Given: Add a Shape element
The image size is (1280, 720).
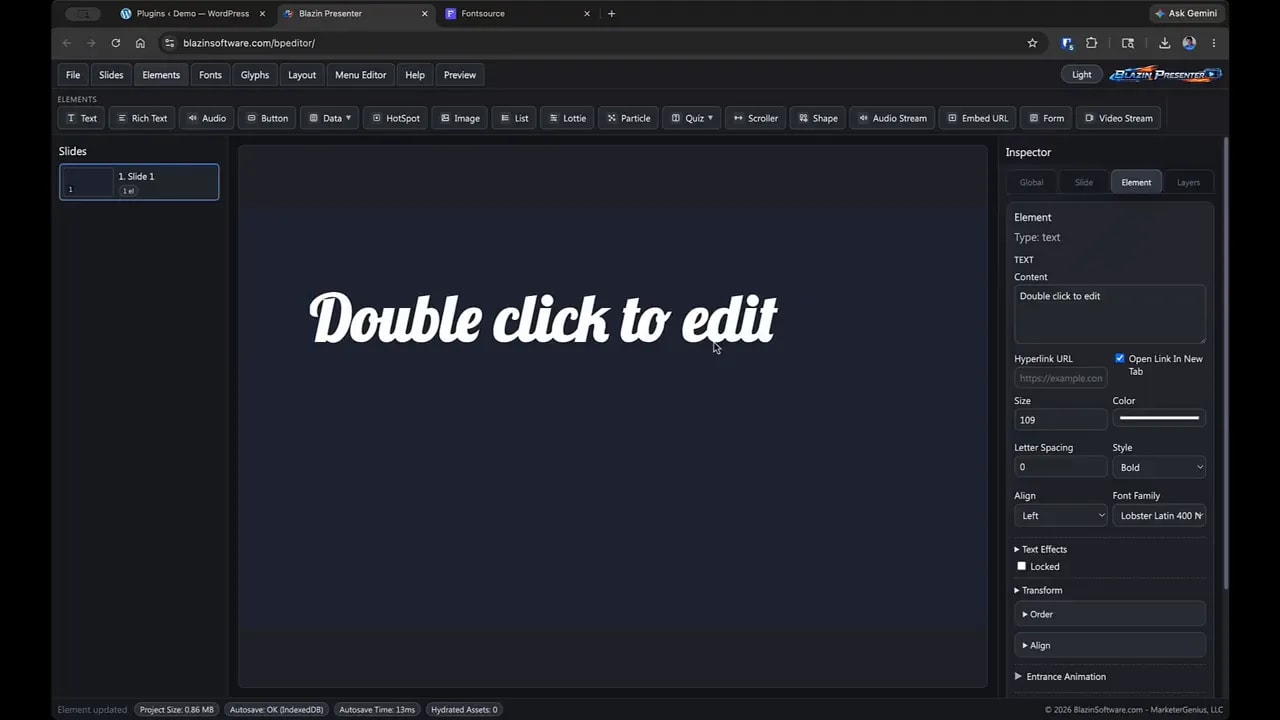Looking at the screenshot, I should tap(817, 118).
